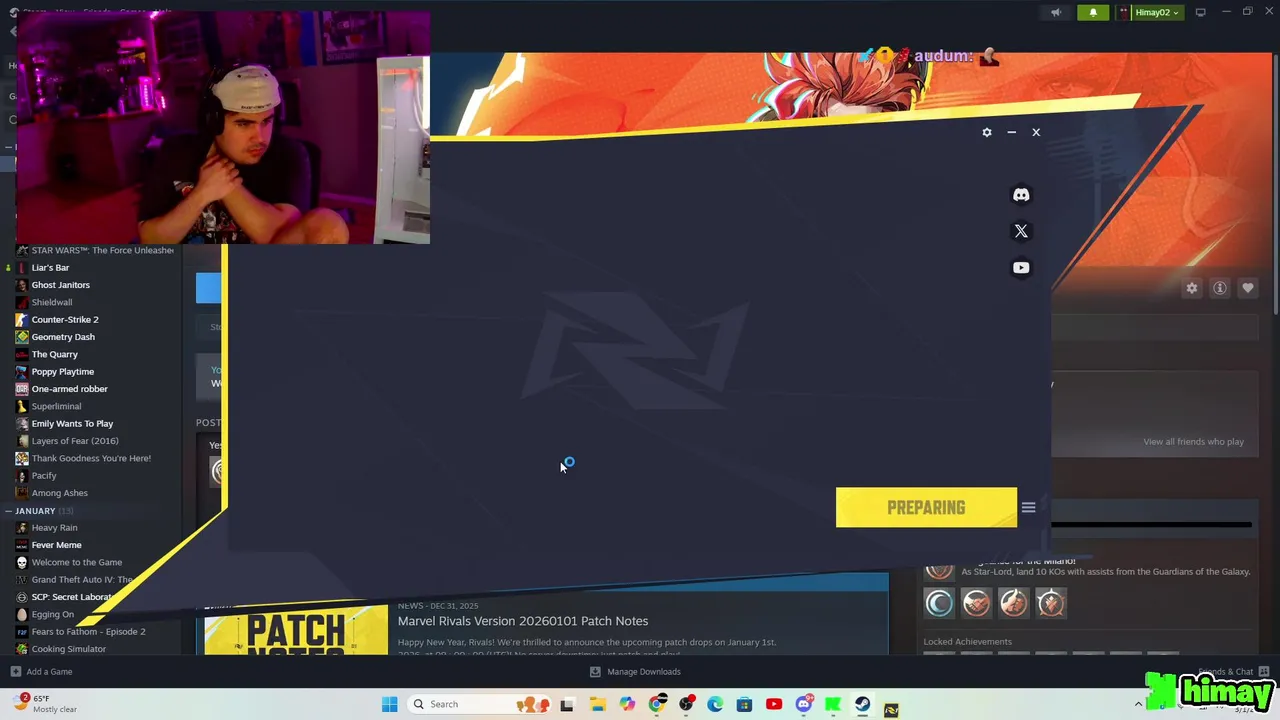Viewport: 1280px width, 720px height.
Task: Open the launcher's X social icon
Action: pos(1021,231)
